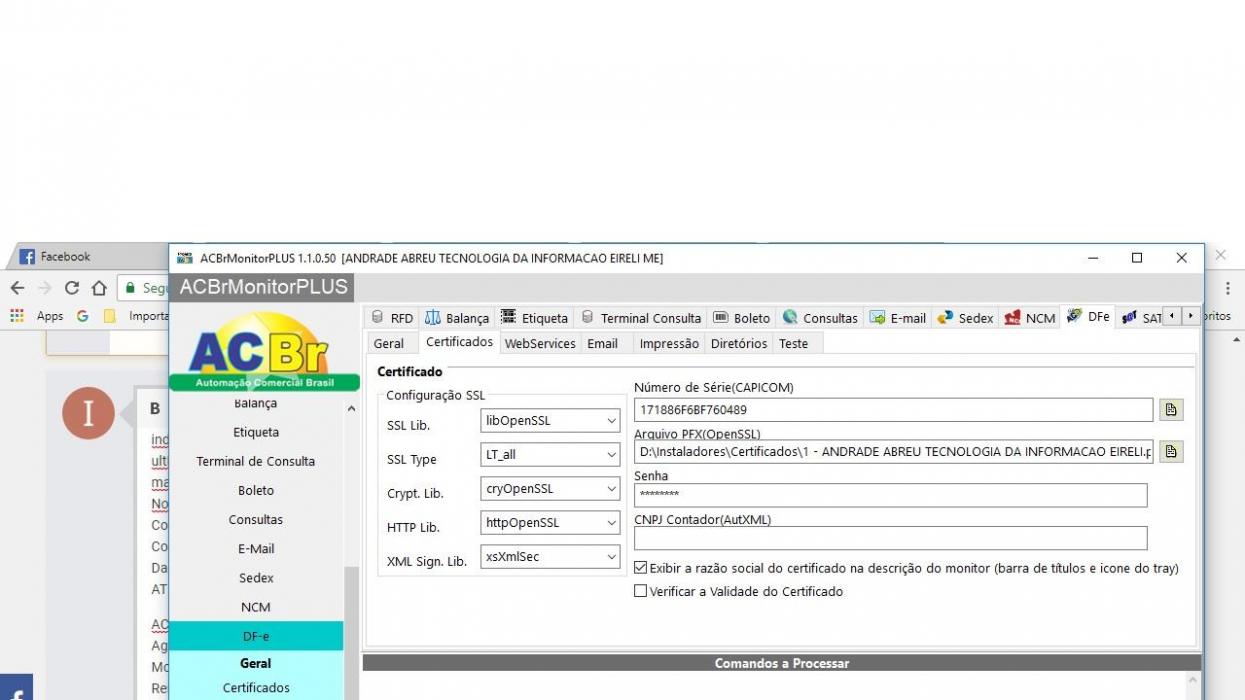Viewport: 1245px width, 700px height.
Task: Click the Arquivo PFX path field
Action: pos(893,452)
